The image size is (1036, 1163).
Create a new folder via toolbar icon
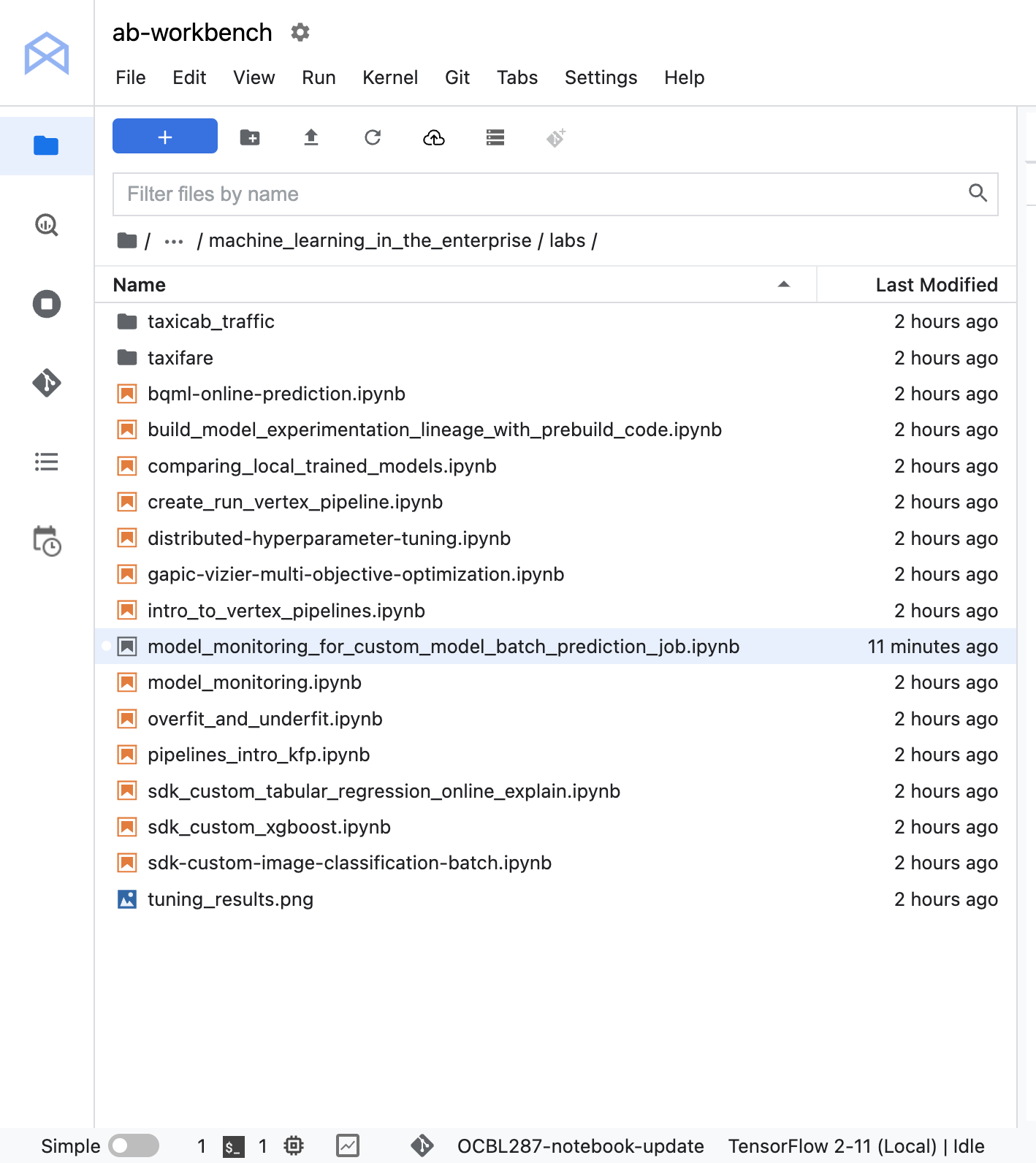250,137
